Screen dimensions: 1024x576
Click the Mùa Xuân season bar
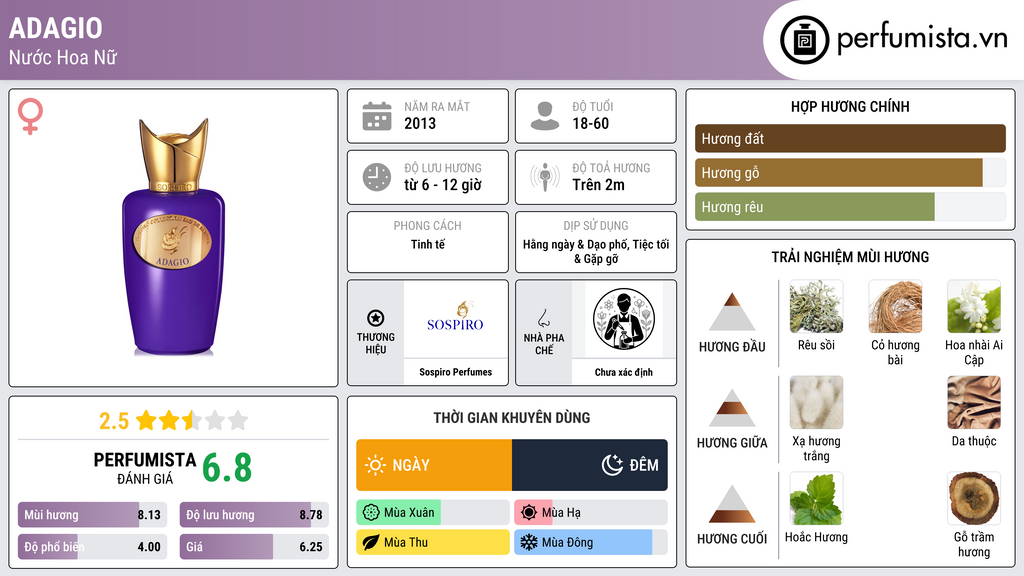click(x=432, y=513)
